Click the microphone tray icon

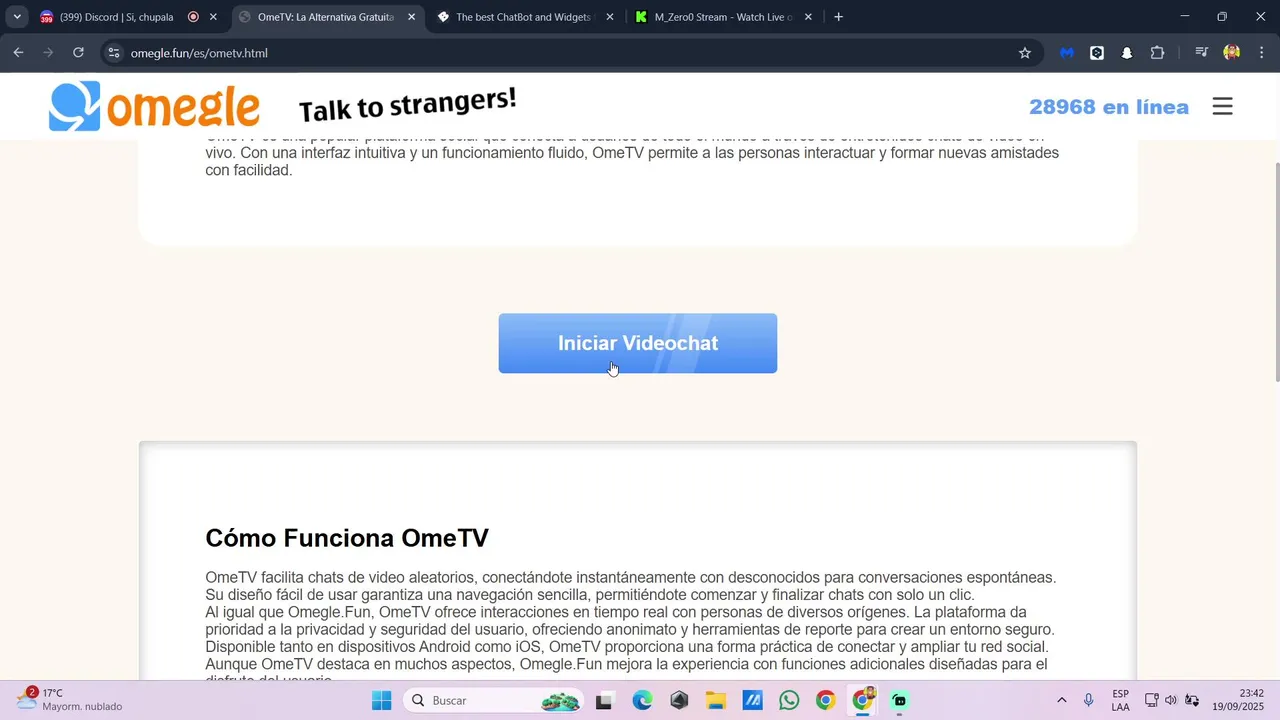click(x=1089, y=700)
